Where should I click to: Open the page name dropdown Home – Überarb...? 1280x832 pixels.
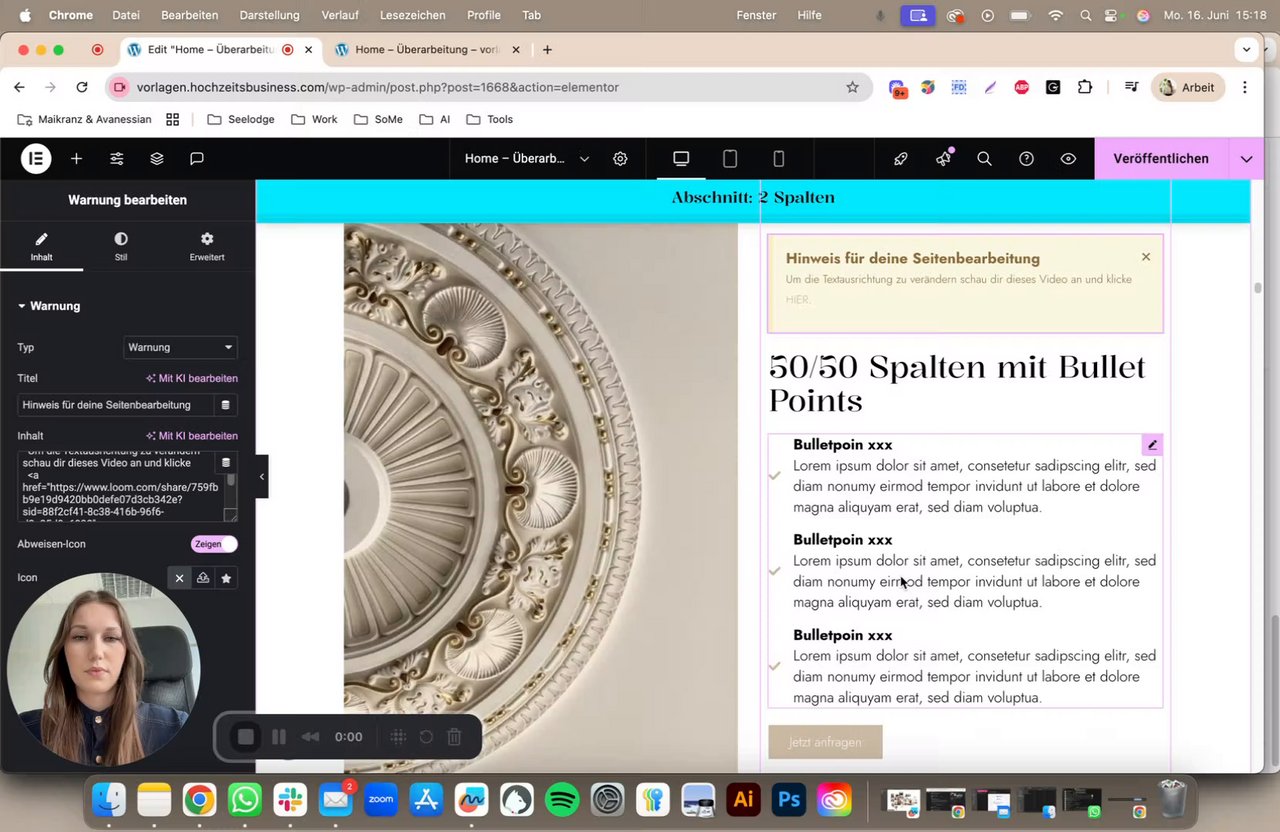pos(527,158)
